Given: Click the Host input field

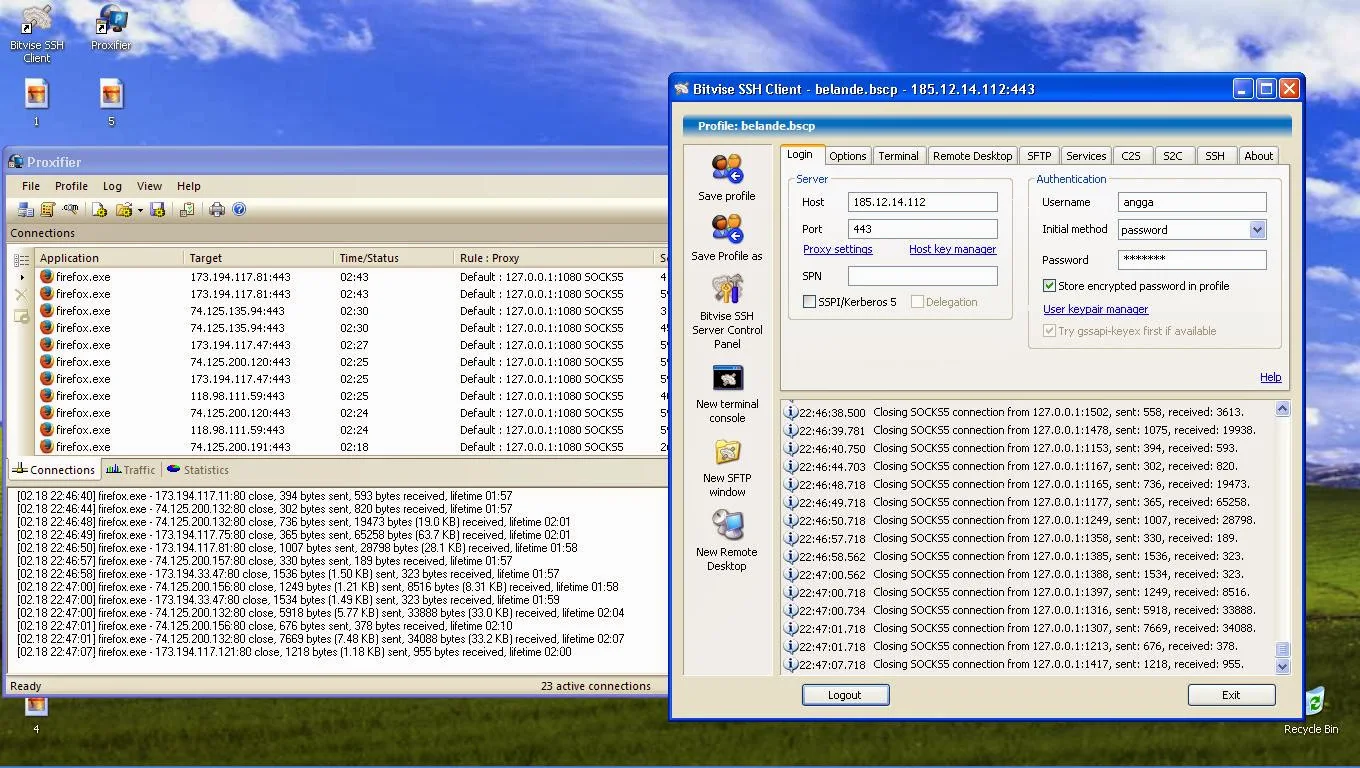Looking at the screenshot, I should point(922,202).
